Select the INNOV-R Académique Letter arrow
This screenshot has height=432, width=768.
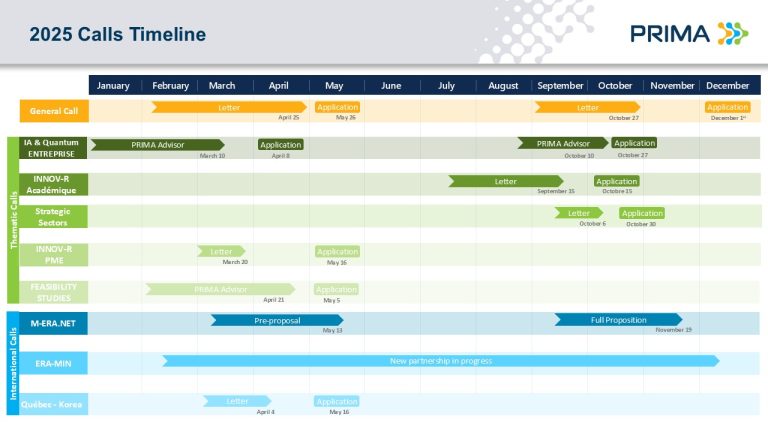coord(505,181)
